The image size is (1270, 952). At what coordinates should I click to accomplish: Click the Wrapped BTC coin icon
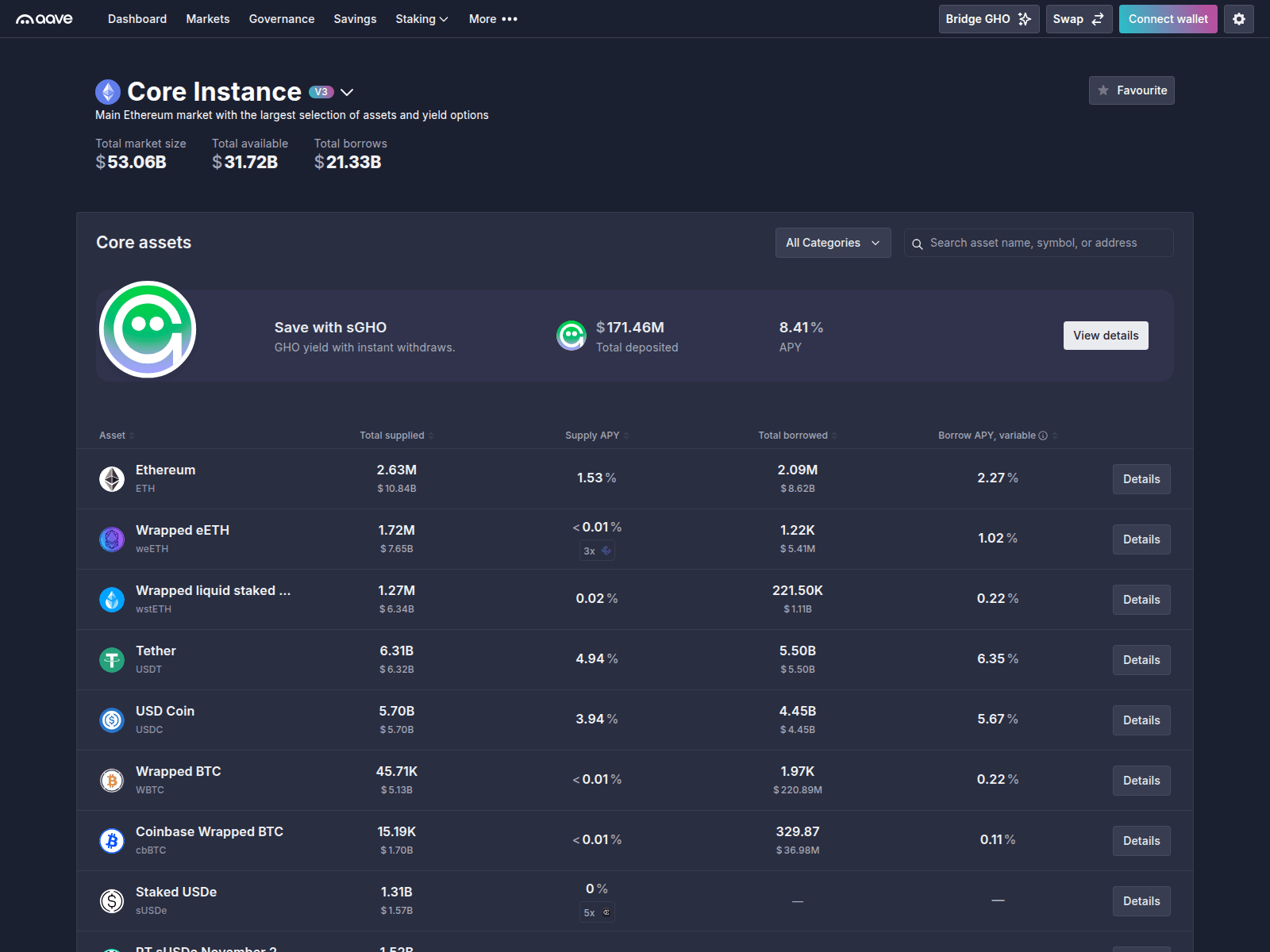coord(111,780)
